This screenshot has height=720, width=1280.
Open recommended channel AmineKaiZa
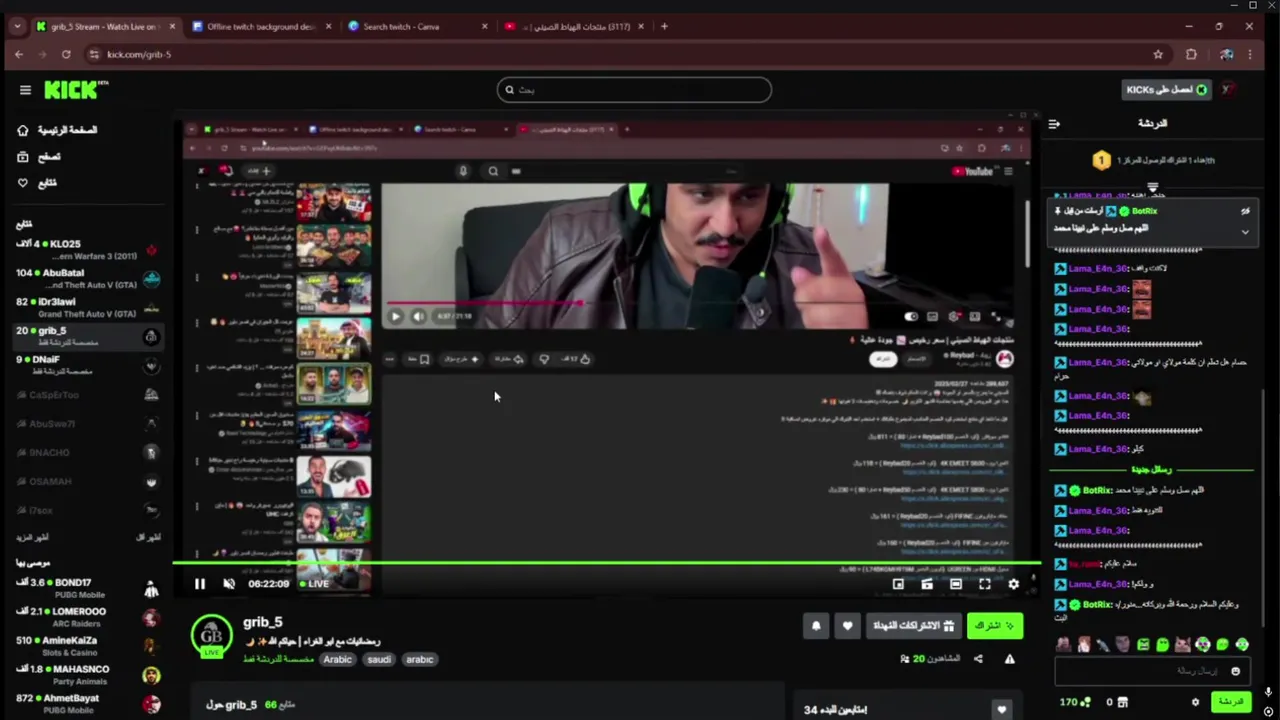[x=87, y=646]
